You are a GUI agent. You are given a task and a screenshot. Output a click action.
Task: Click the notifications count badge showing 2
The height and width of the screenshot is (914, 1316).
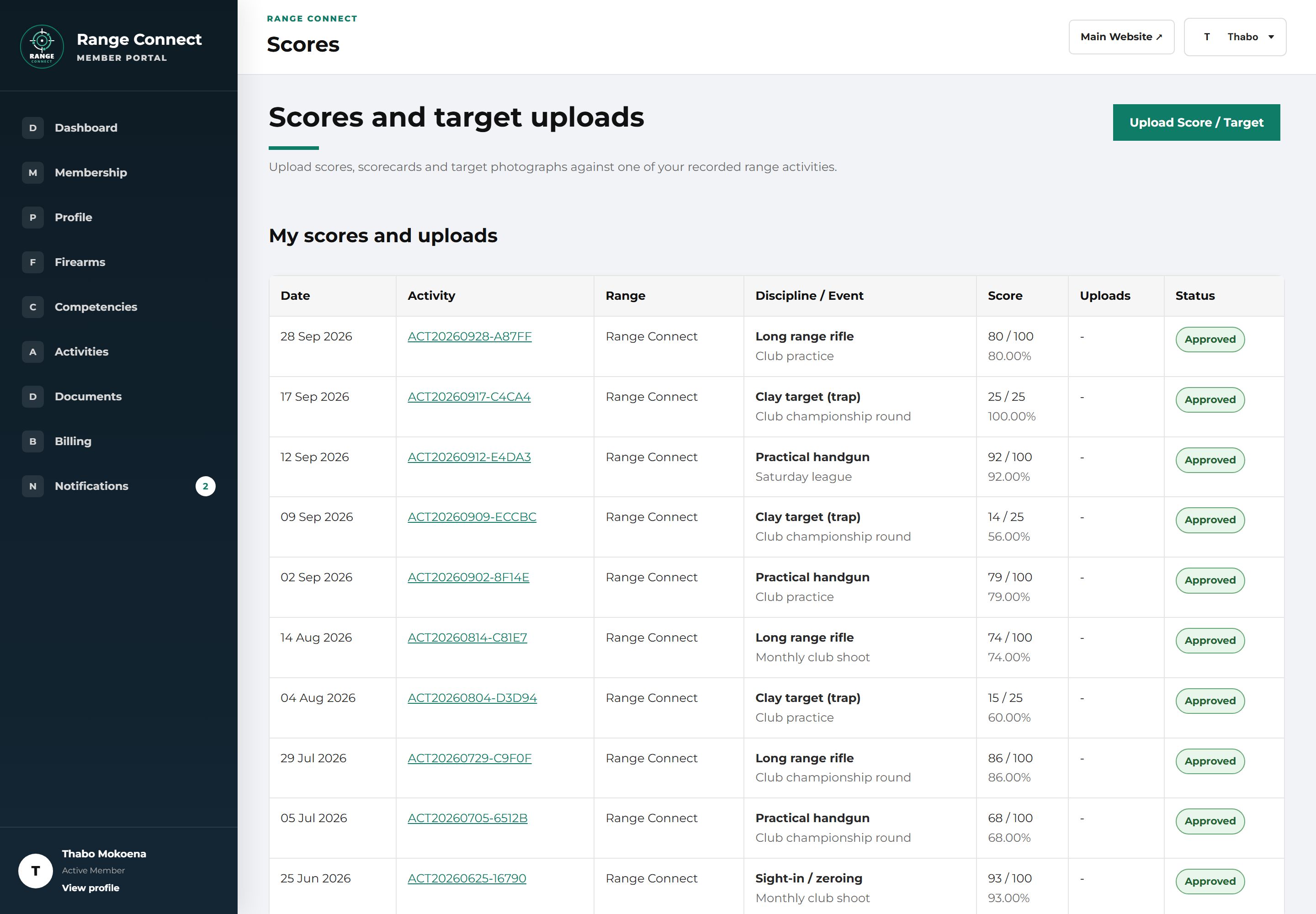[206, 486]
